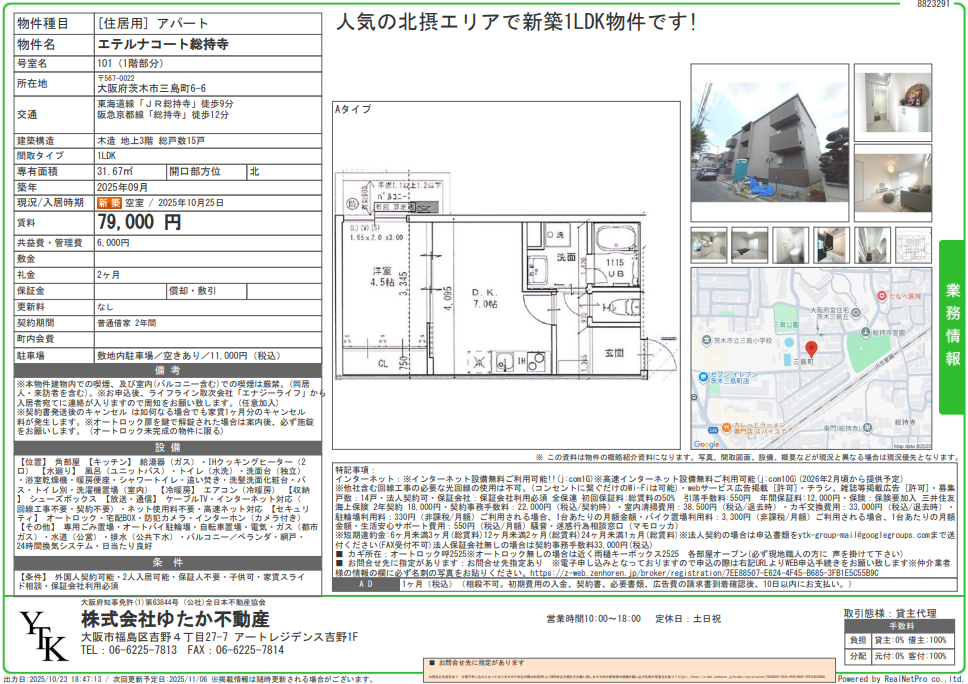
Task: Click the Google logo on the map
Action: point(707,444)
